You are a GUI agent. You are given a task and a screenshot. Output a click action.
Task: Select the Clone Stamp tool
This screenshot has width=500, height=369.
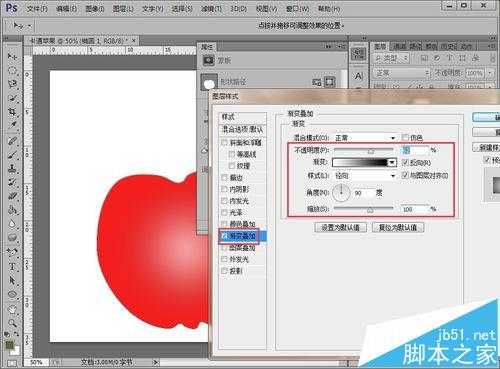pyautogui.click(x=12, y=169)
